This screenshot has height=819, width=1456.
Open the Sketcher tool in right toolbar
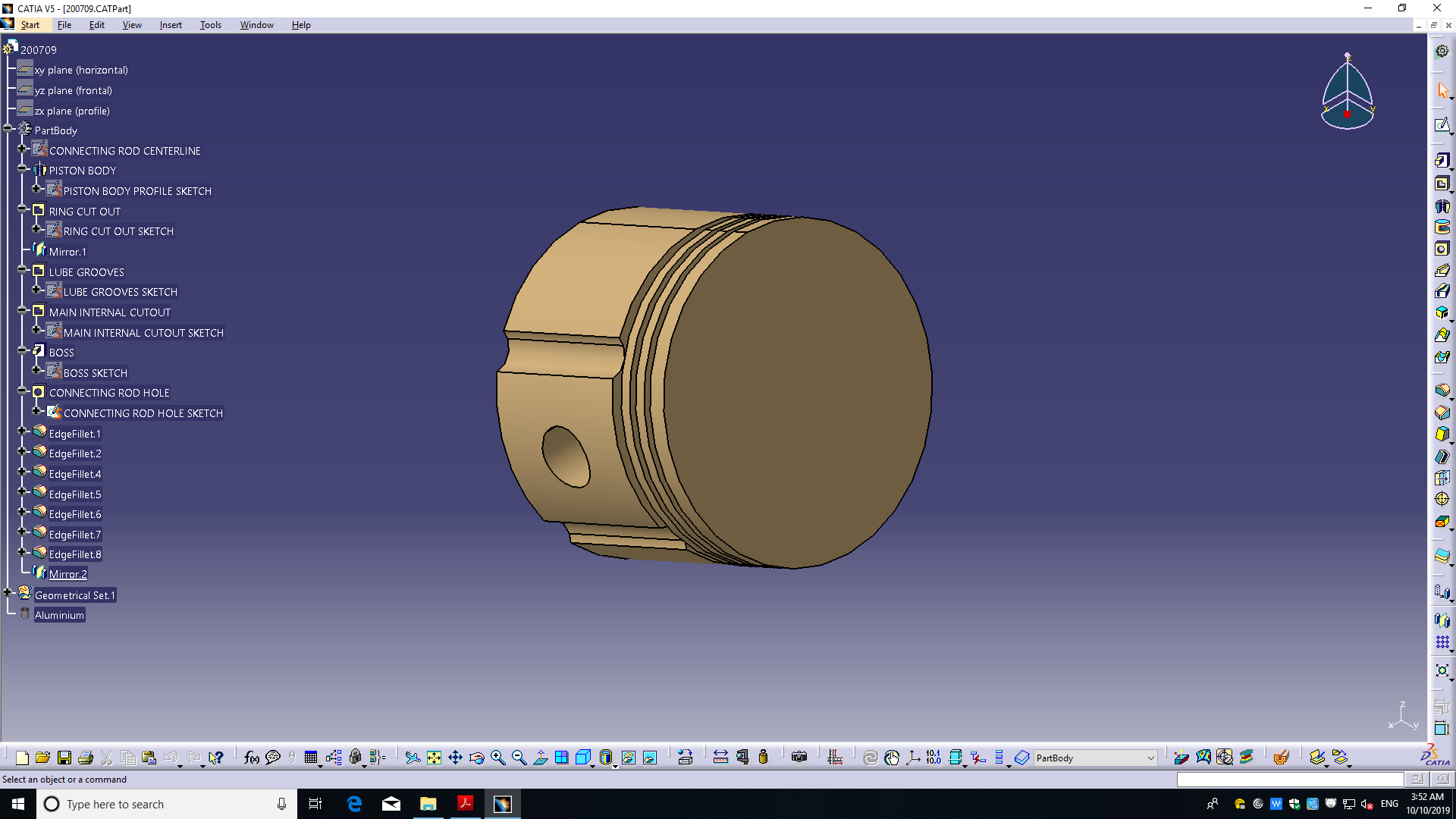[1442, 125]
